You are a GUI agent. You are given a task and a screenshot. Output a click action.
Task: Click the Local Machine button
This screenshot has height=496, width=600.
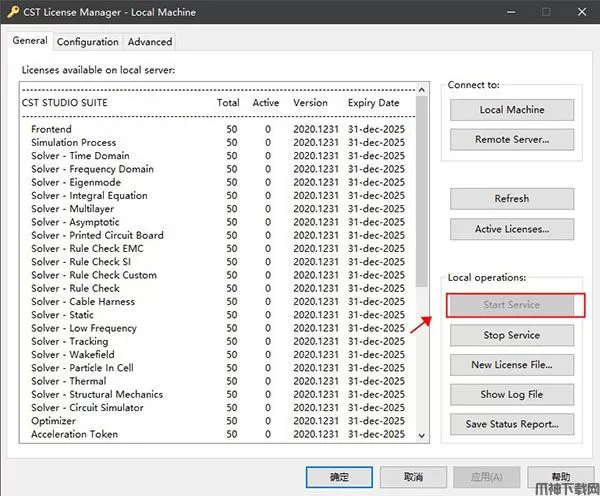[511, 110]
